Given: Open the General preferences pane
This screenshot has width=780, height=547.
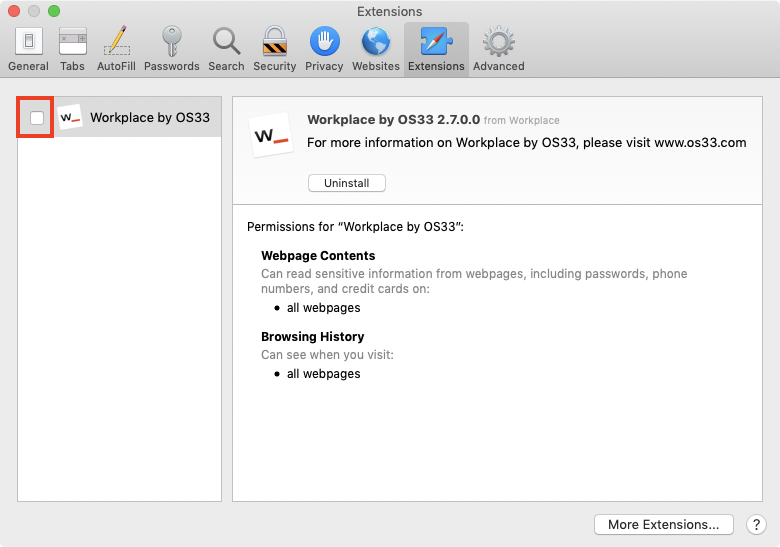Looking at the screenshot, I should pyautogui.click(x=28, y=49).
